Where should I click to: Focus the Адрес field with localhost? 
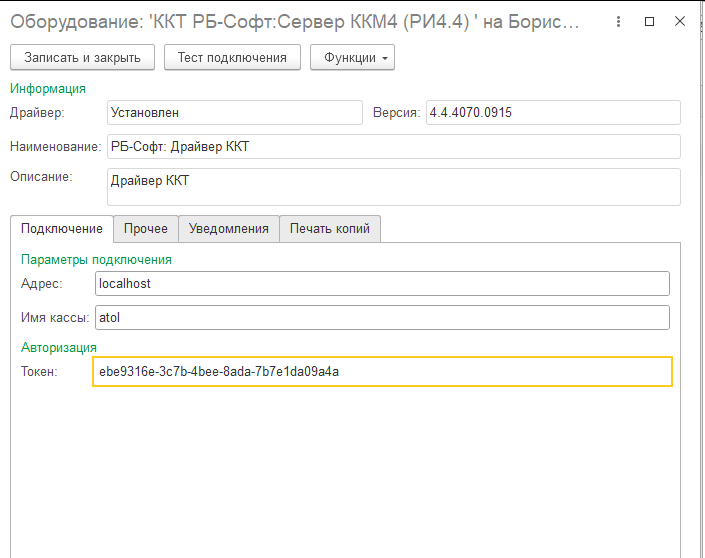[382, 283]
